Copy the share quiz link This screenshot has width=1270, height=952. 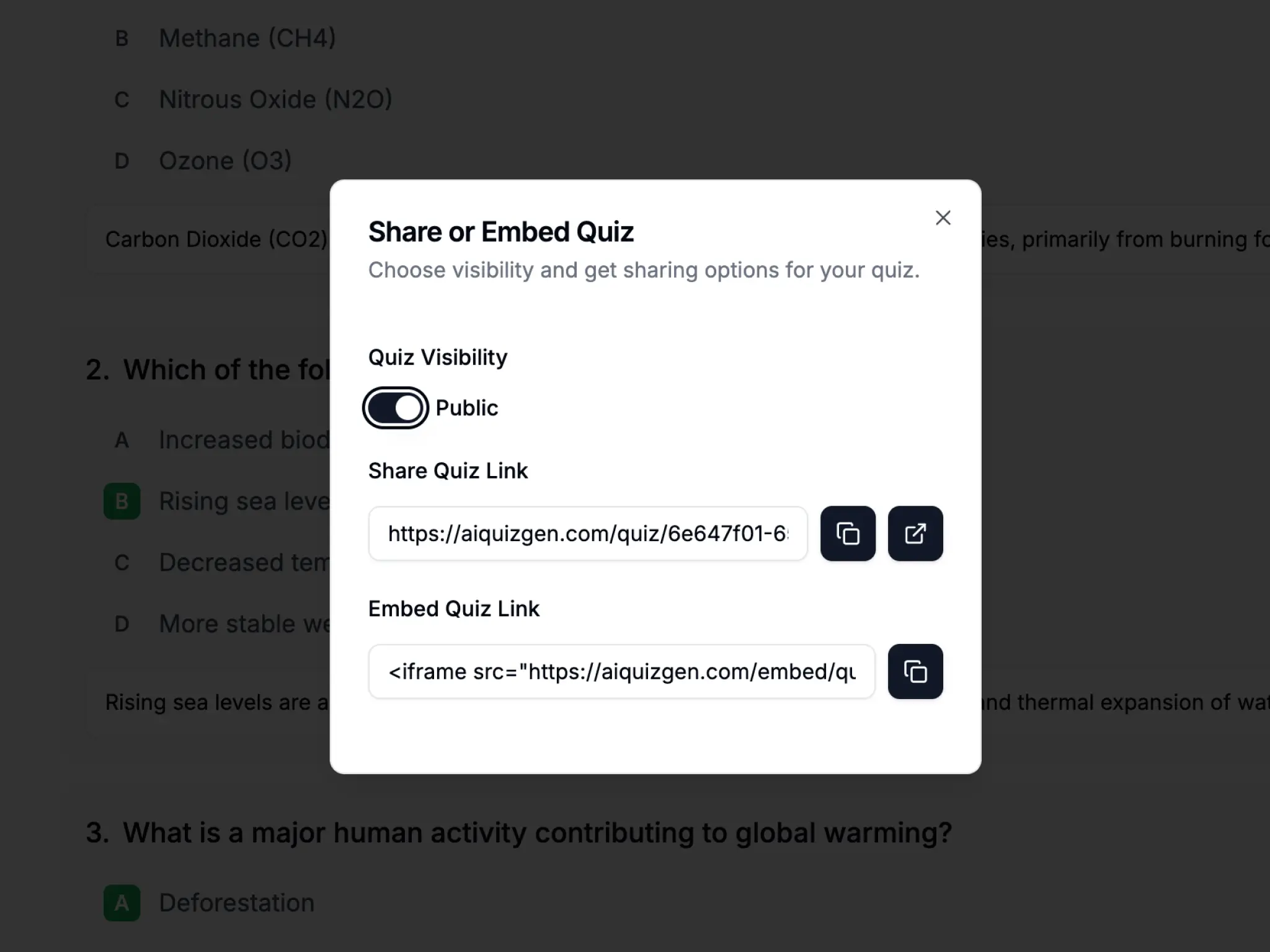(x=848, y=534)
